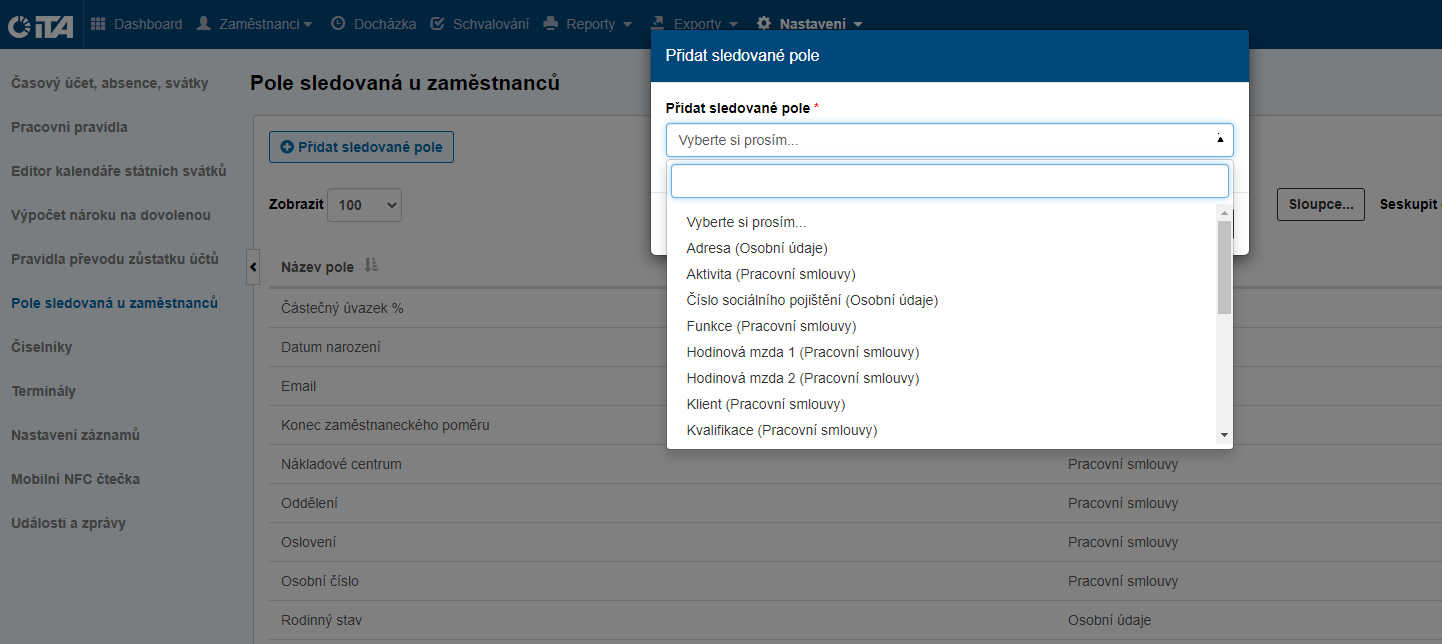This screenshot has height=644, width=1442.
Task: Click the dropdown search input field
Action: (949, 181)
